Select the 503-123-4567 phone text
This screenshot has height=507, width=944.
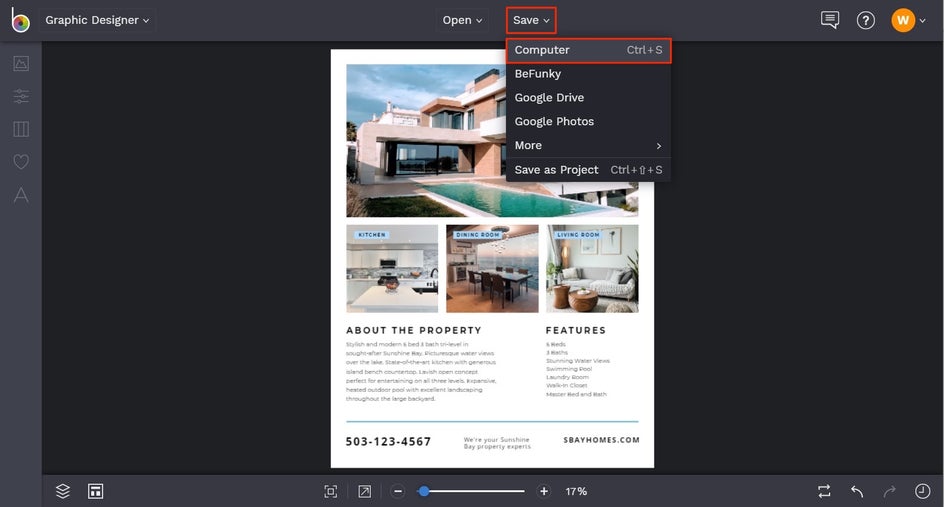point(388,441)
